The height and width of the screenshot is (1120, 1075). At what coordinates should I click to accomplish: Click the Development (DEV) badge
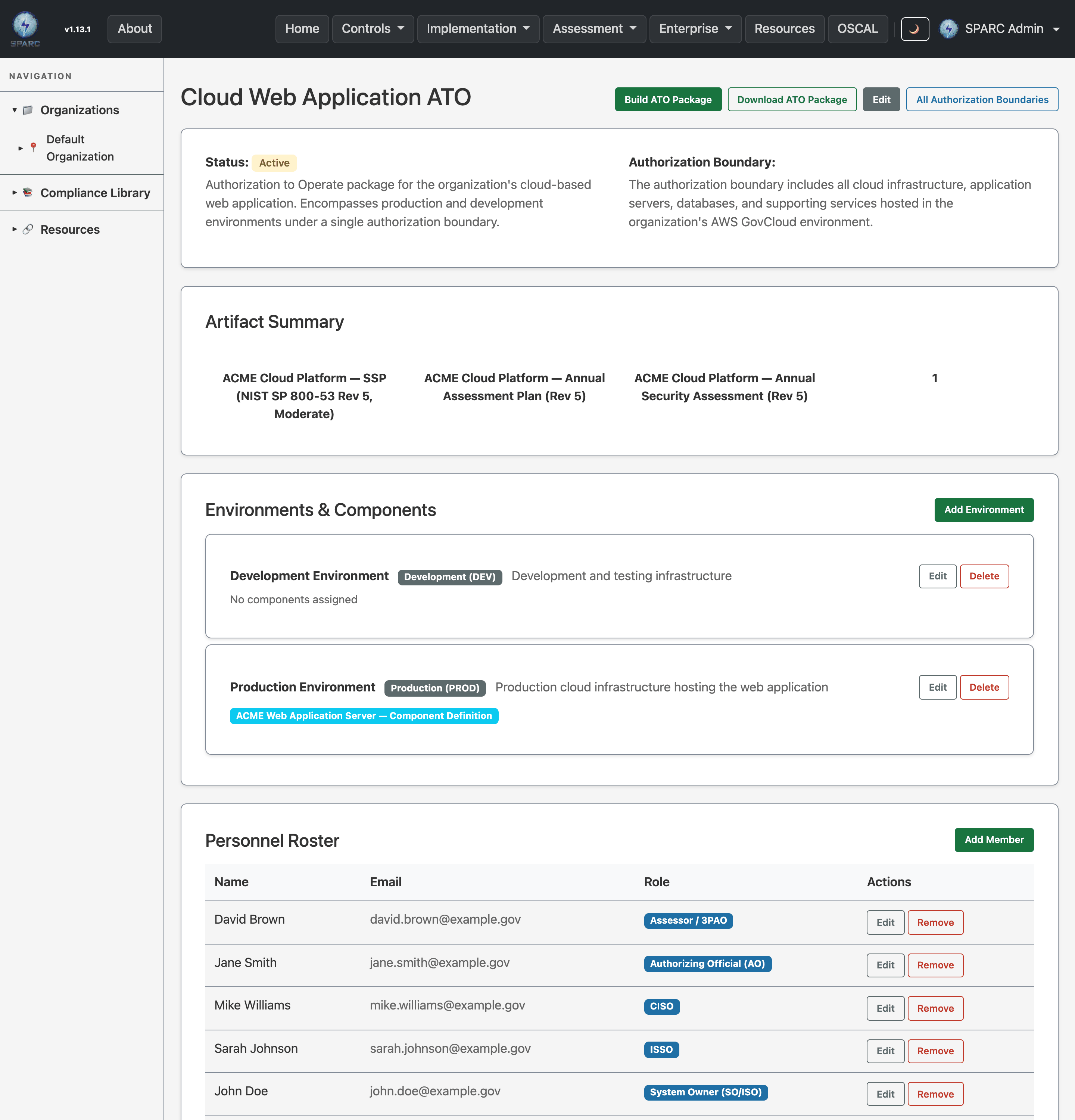click(449, 577)
